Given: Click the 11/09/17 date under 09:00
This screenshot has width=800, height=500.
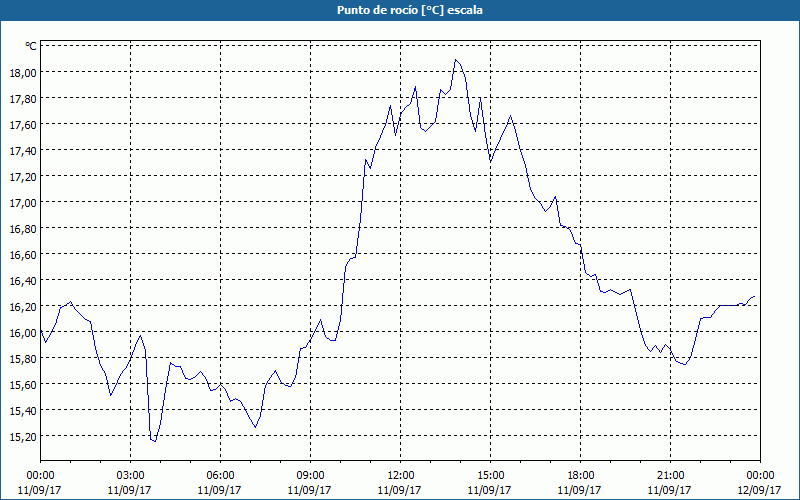Looking at the screenshot, I should (x=310, y=490).
